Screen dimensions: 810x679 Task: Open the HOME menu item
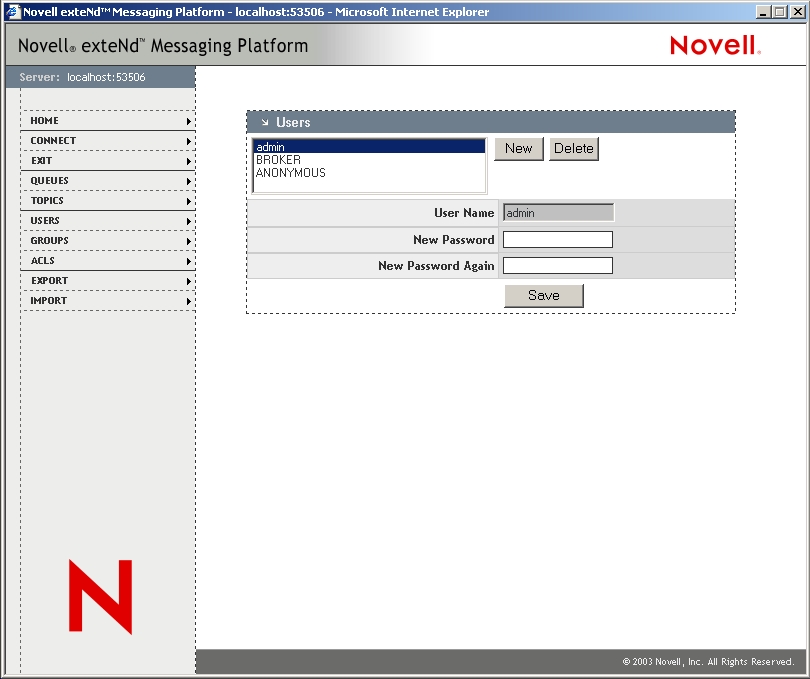[x=107, y=120]
